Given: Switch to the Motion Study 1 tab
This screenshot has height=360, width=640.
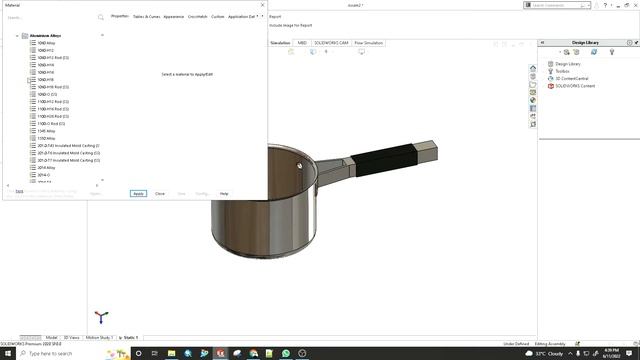Looking at the screenshot, I should 99,338.
